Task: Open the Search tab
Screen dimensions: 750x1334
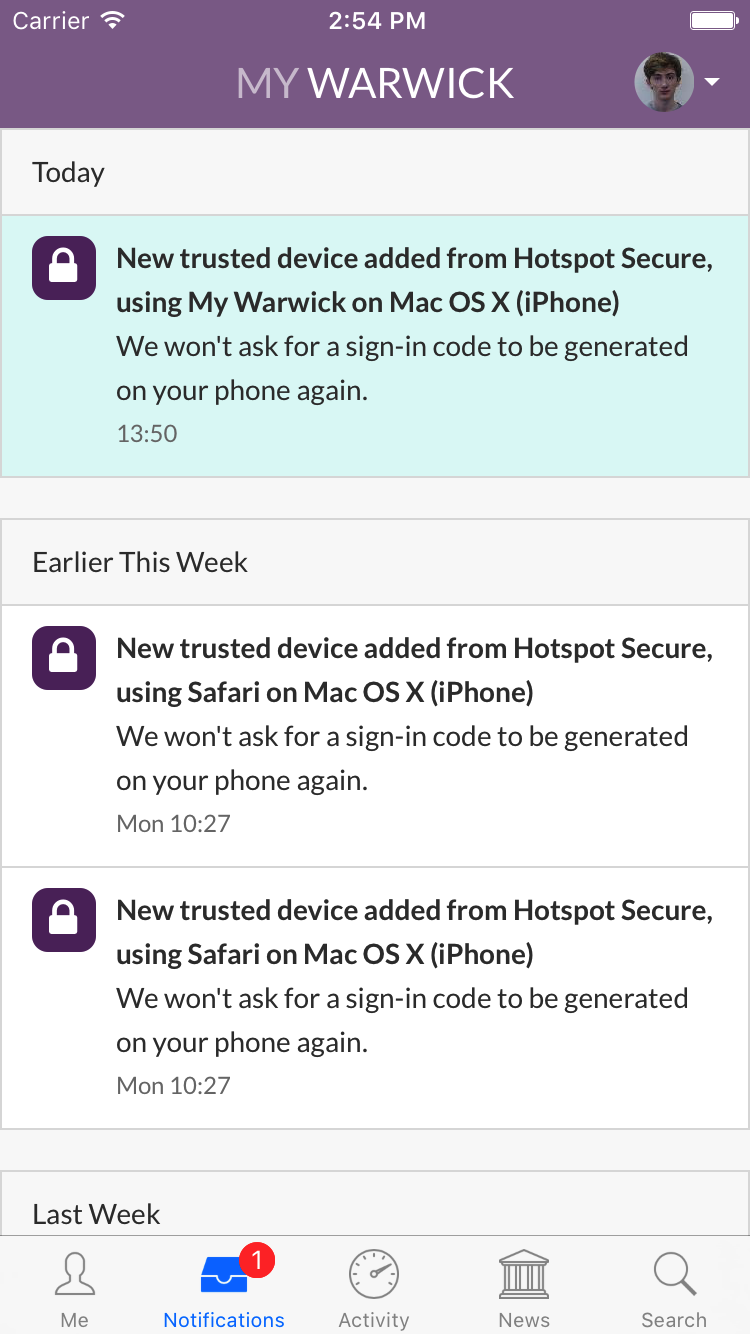Action: coord(674,1288)
